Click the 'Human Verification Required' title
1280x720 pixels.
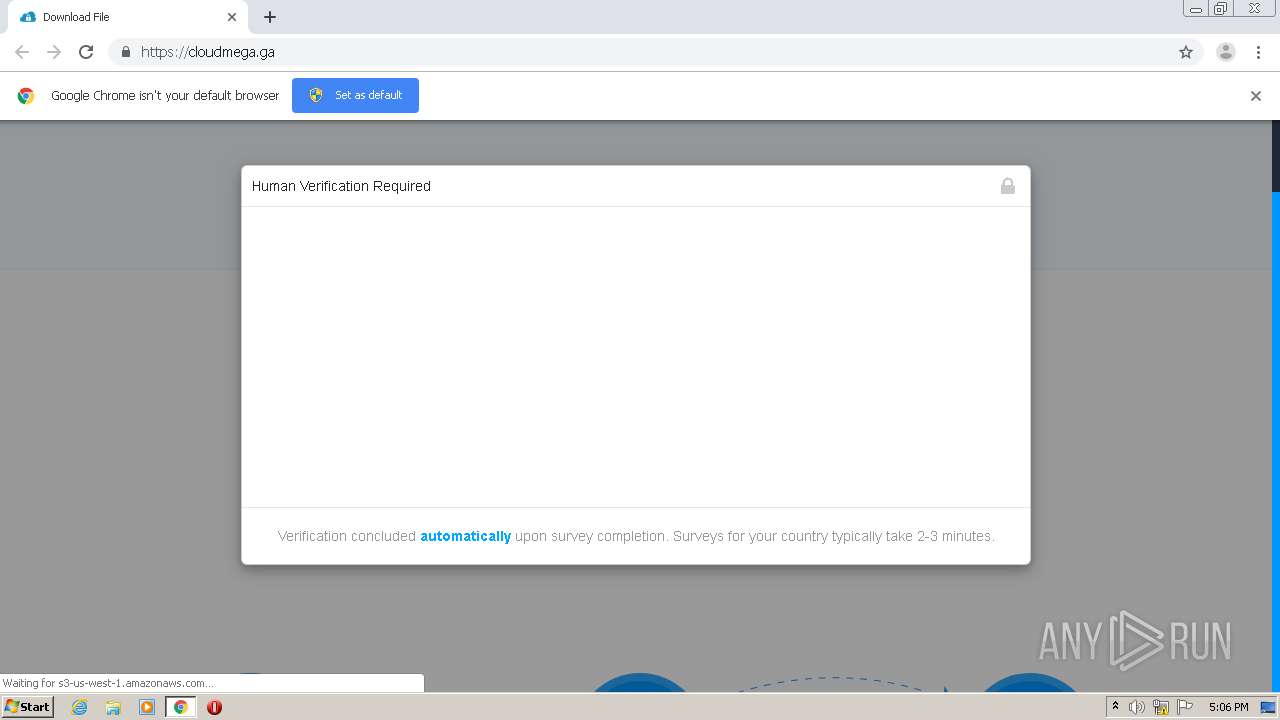pos(341,186)
